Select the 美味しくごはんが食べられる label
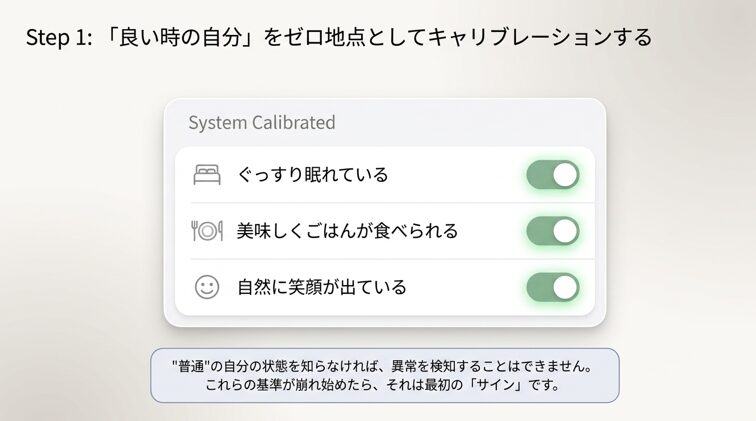Screen dimensions: 756x421 pos(347,231)
